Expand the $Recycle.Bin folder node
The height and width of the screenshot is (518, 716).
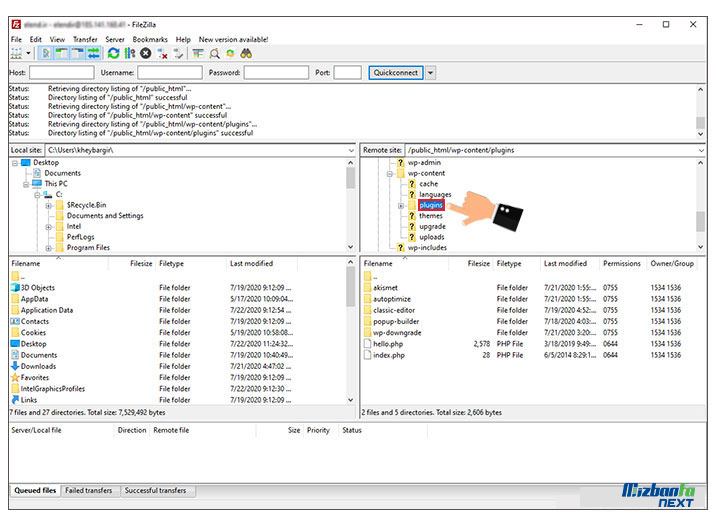(x=48, y=206)
